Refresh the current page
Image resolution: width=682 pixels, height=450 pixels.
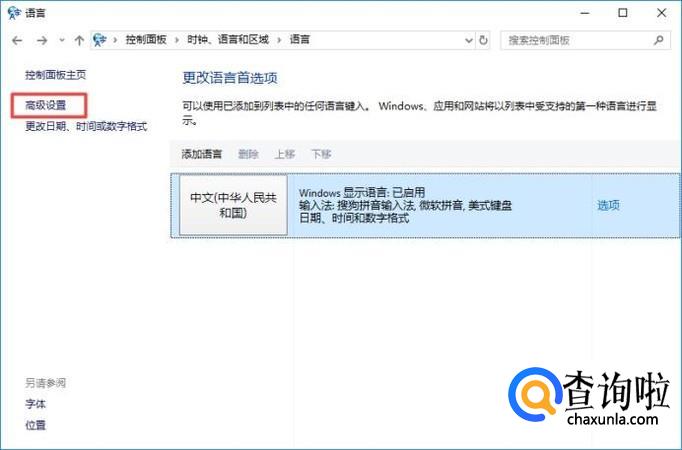pos(483,40)
